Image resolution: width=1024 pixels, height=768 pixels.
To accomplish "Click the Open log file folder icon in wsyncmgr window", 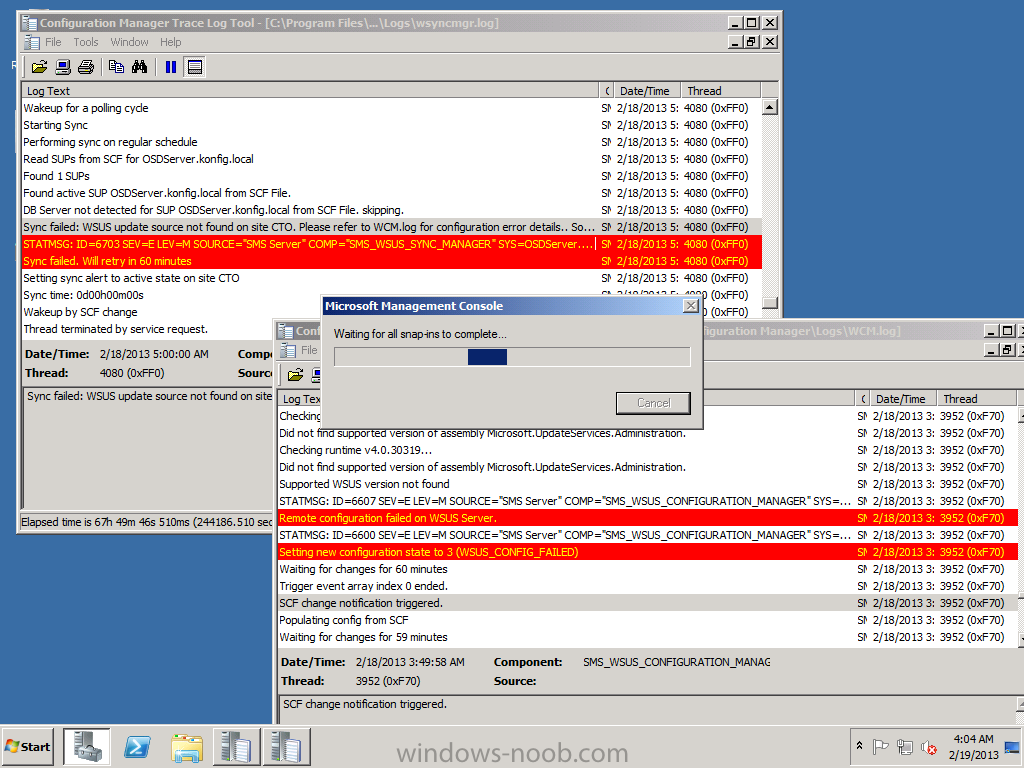I will point(39,67).
